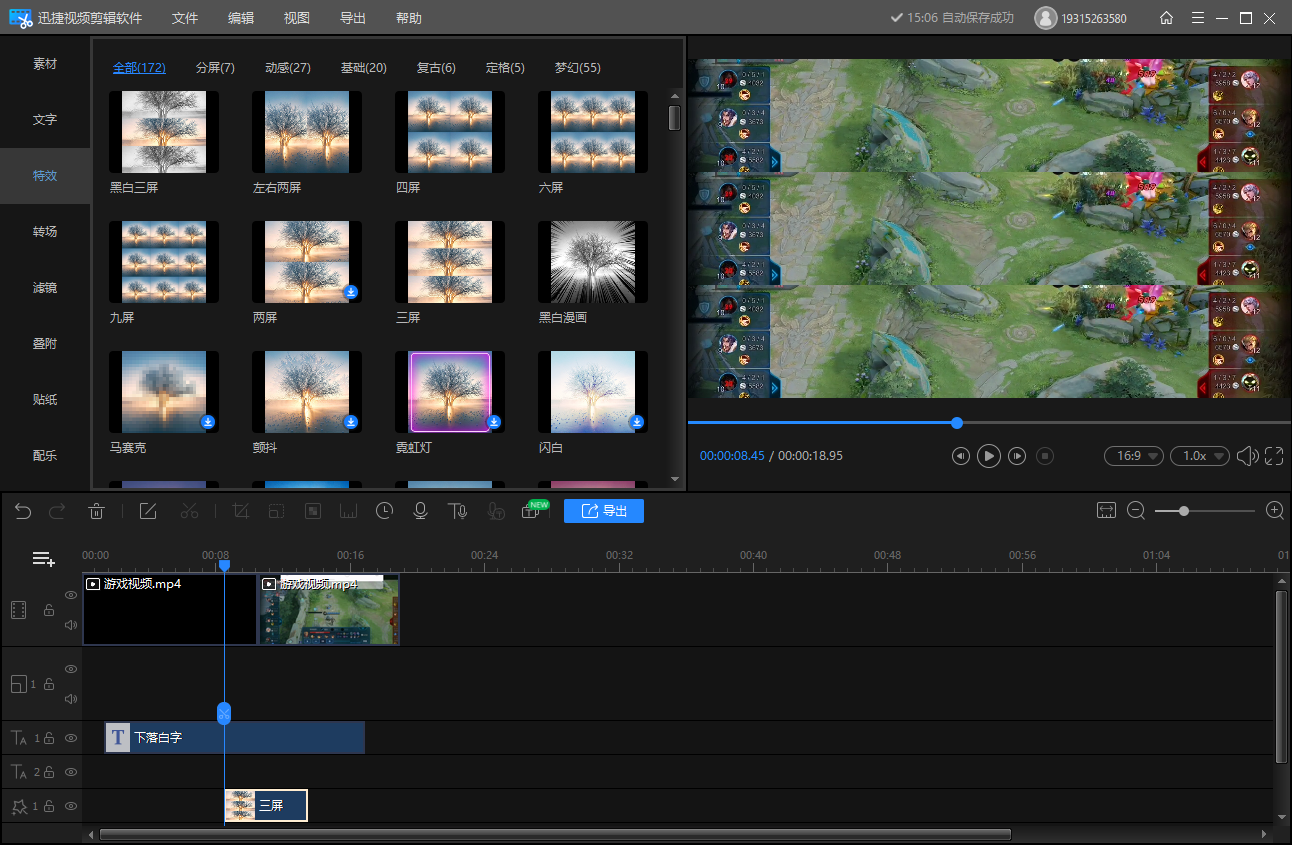This screenshot has height=845, width=1292.
Task: Toggle visibility of picture-in-picture track 1
Action: pos(71,669)
